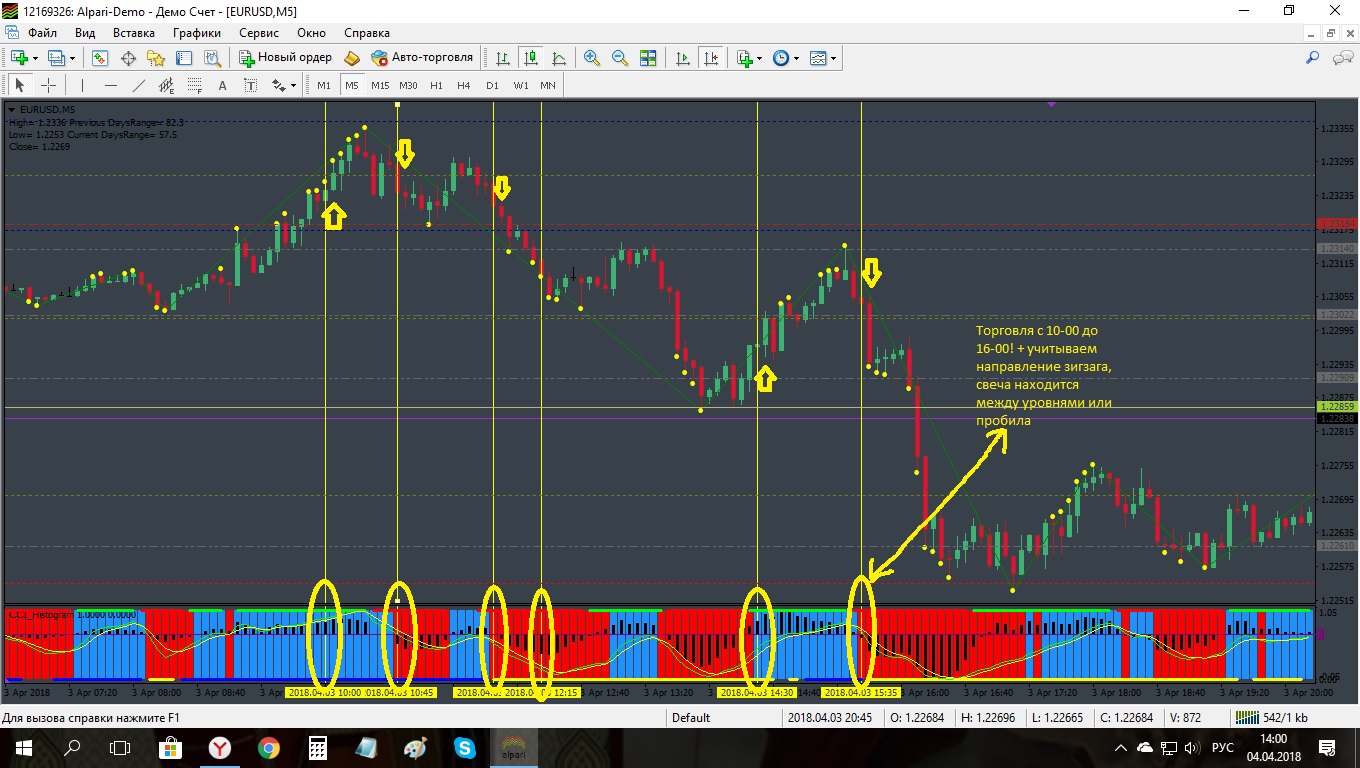The image size is (1360, 768).
Task: Switch to H4 timeframe
Action: click(464, 85)
